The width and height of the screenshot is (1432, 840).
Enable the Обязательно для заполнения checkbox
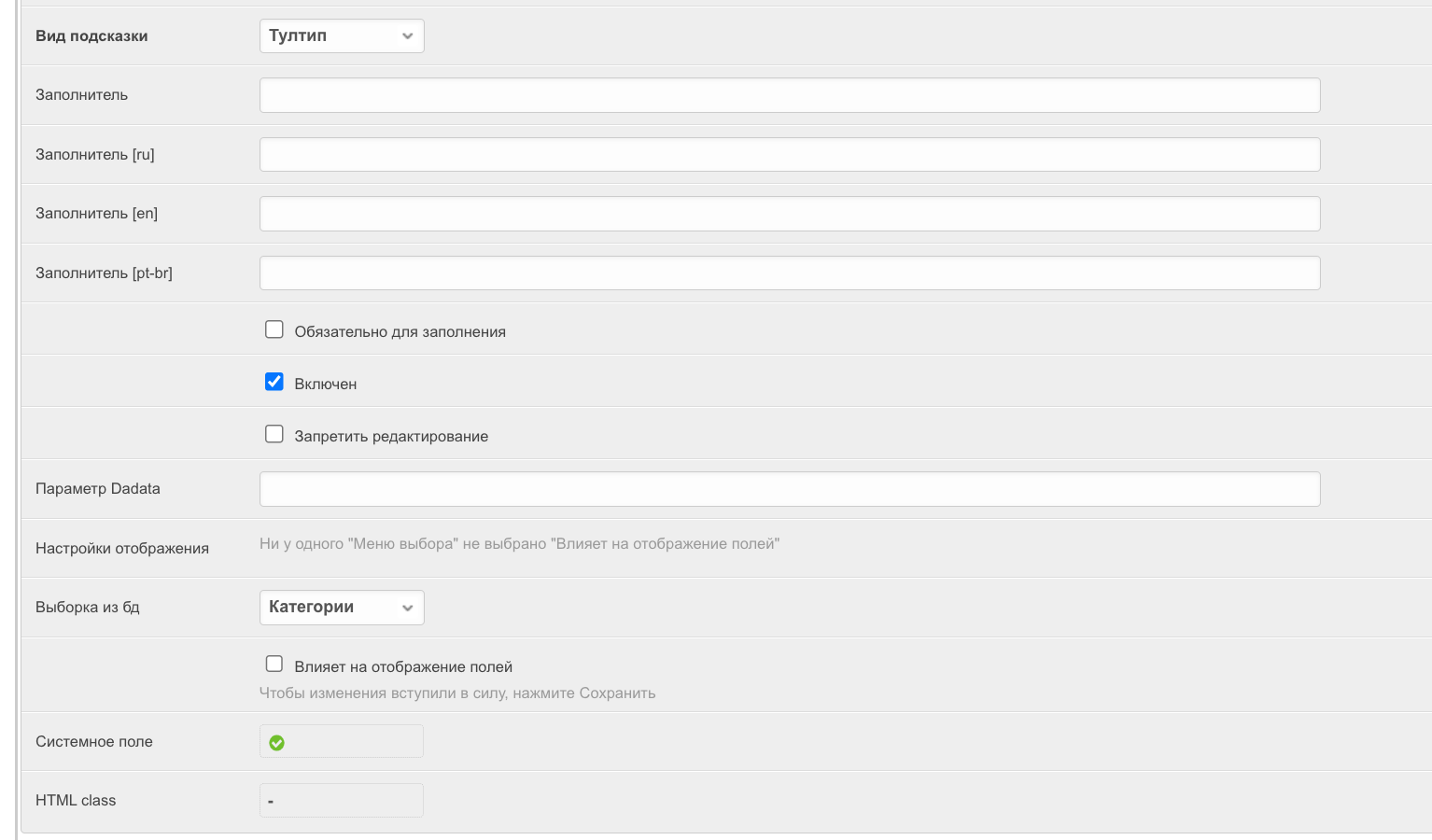coord(274,329)
